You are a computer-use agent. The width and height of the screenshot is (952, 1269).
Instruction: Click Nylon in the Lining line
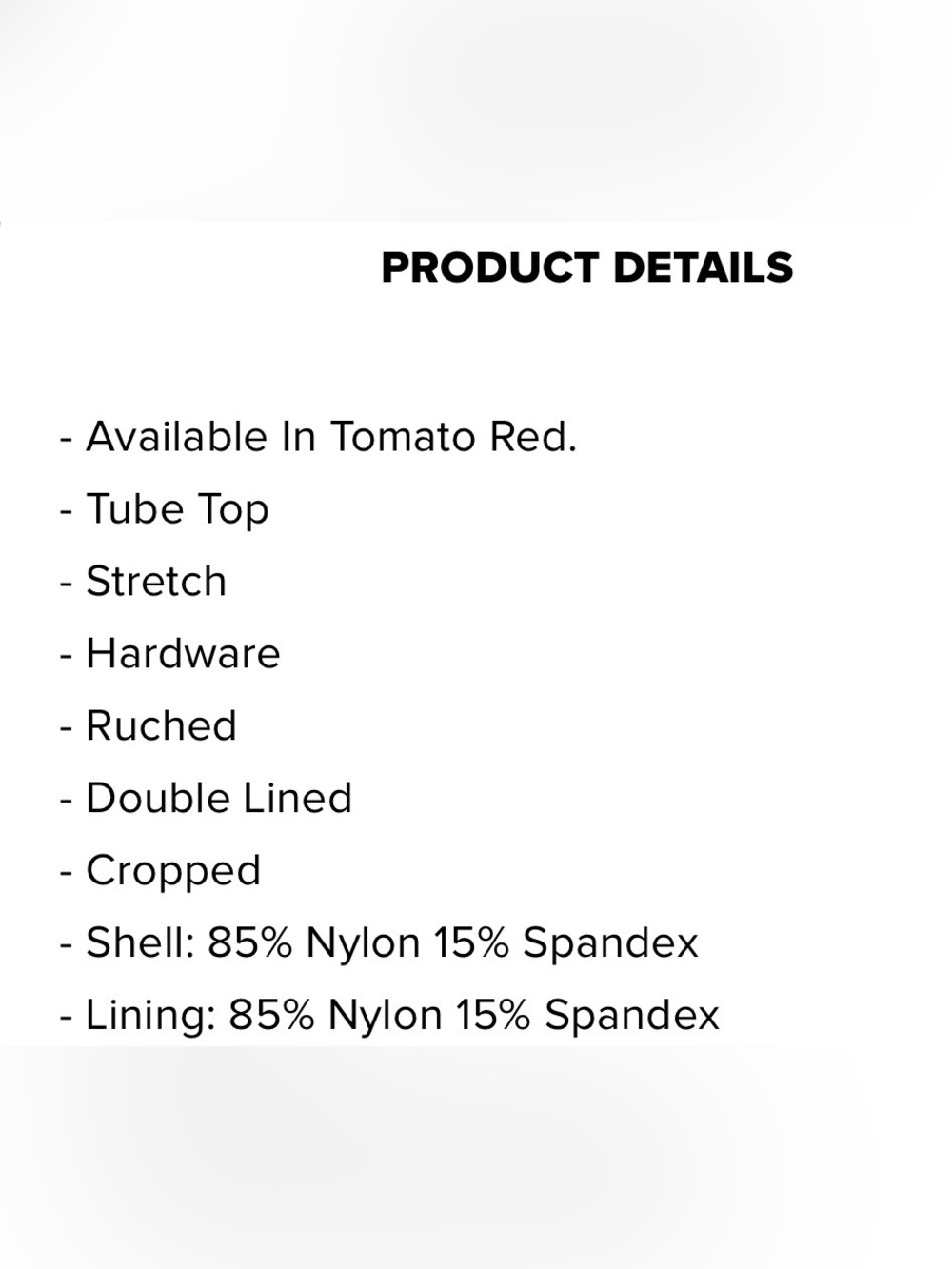click(385, 1016)
